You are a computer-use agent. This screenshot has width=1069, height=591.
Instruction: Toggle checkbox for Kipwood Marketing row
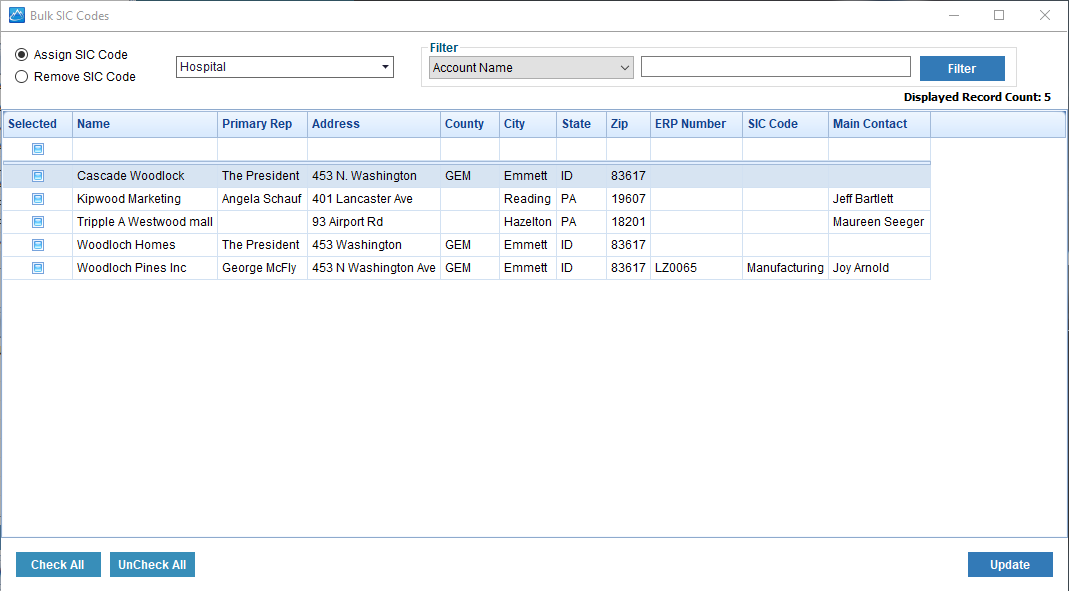click(38, 199)
